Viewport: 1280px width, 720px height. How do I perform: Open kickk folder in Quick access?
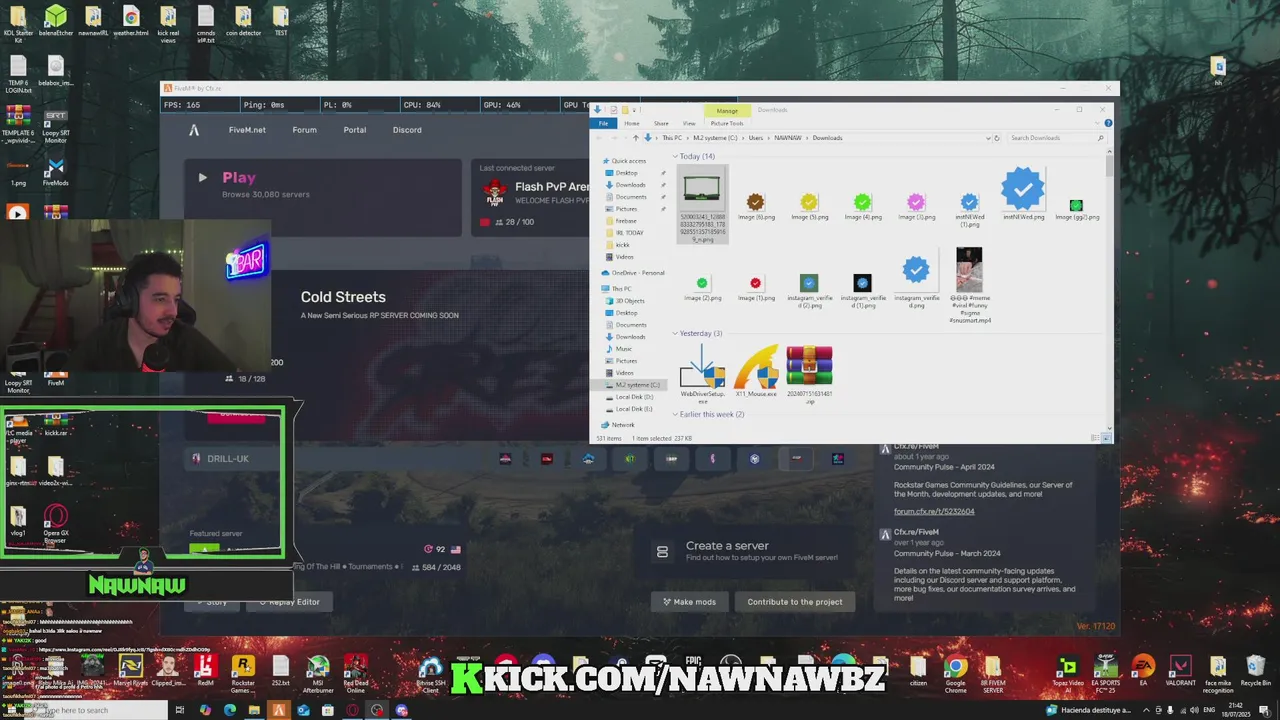622,245
